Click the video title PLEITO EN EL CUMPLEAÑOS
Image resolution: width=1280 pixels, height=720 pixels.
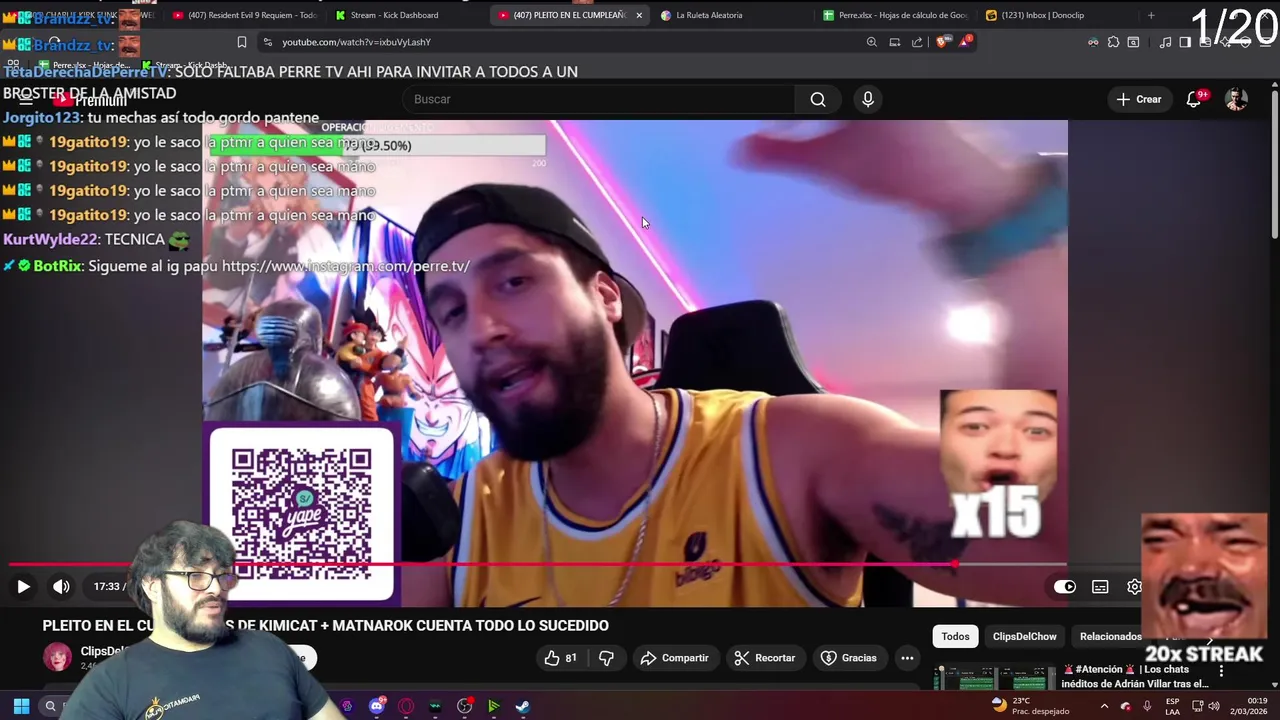[x=326, y=625]
